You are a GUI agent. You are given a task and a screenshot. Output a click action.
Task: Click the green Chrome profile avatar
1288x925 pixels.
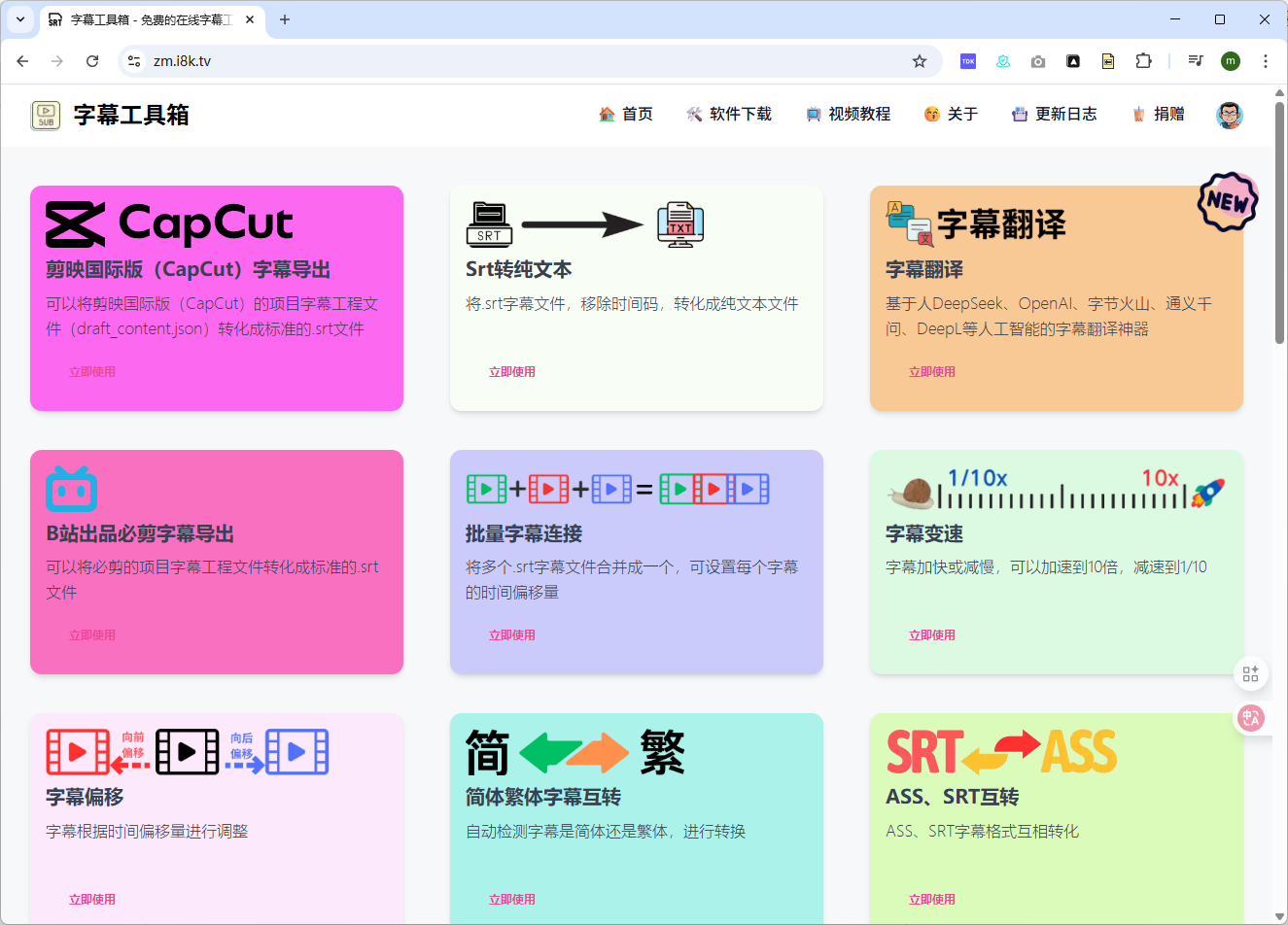pos(1231,61)
